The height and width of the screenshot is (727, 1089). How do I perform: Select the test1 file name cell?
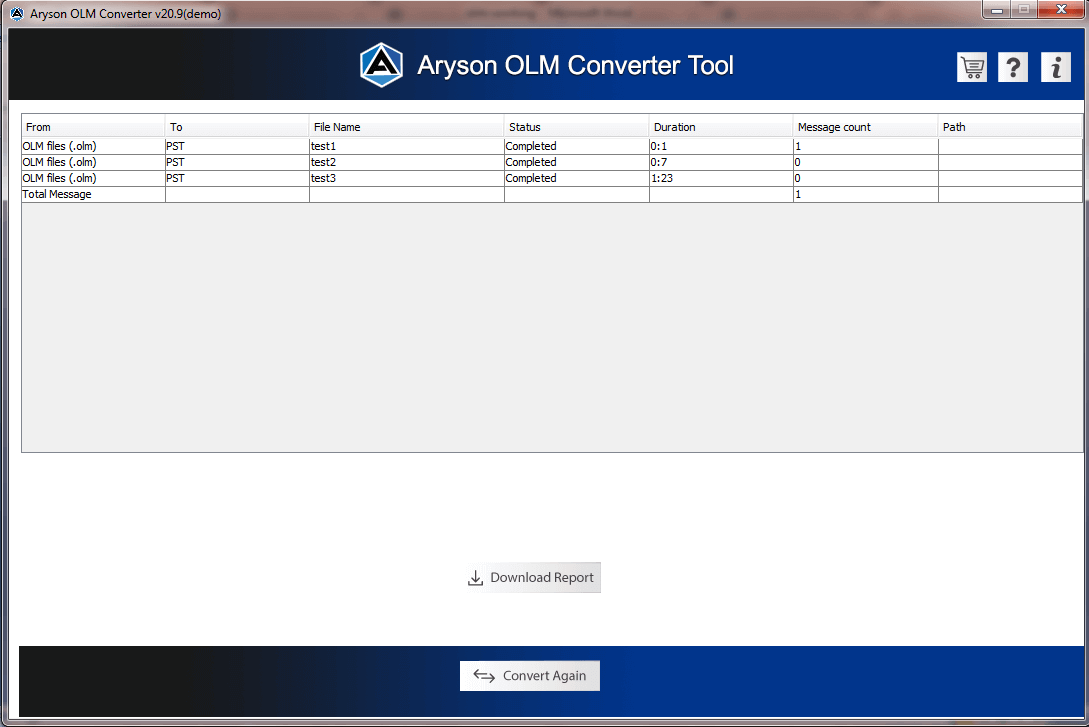click(406, 146)
